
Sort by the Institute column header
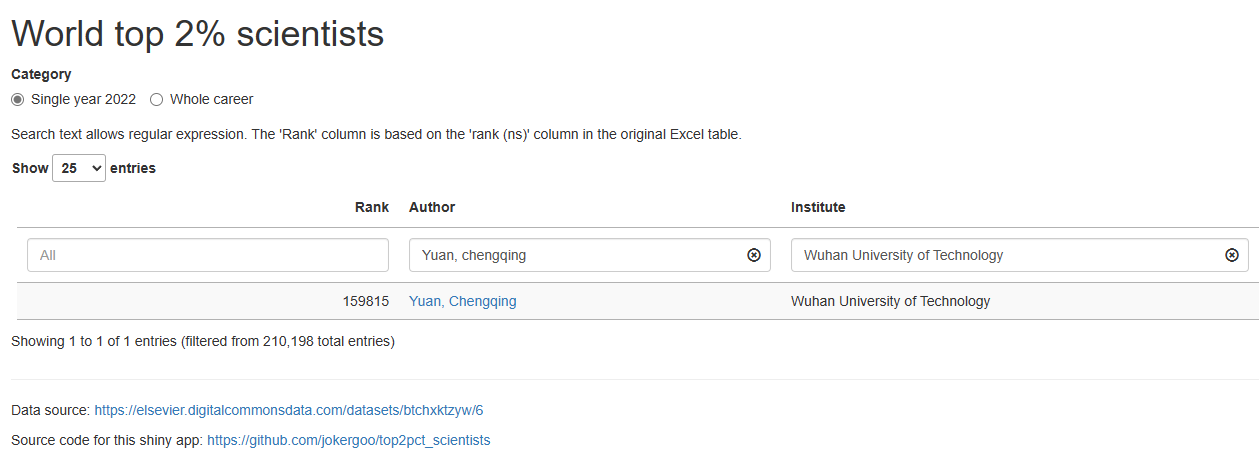coord(818,207)
